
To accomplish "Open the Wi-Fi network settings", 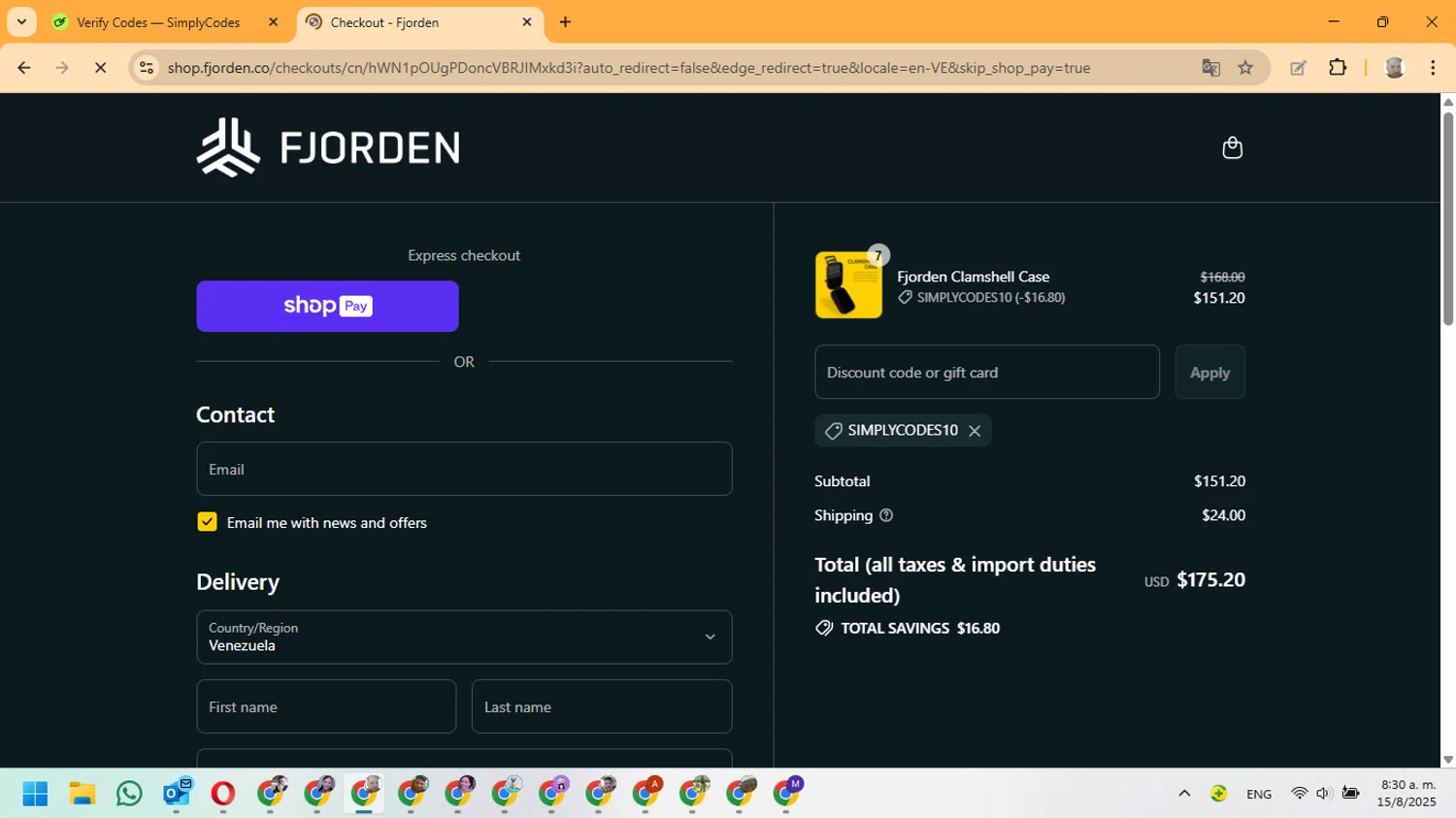I will pyautogui.click(x=1299, y=794).
